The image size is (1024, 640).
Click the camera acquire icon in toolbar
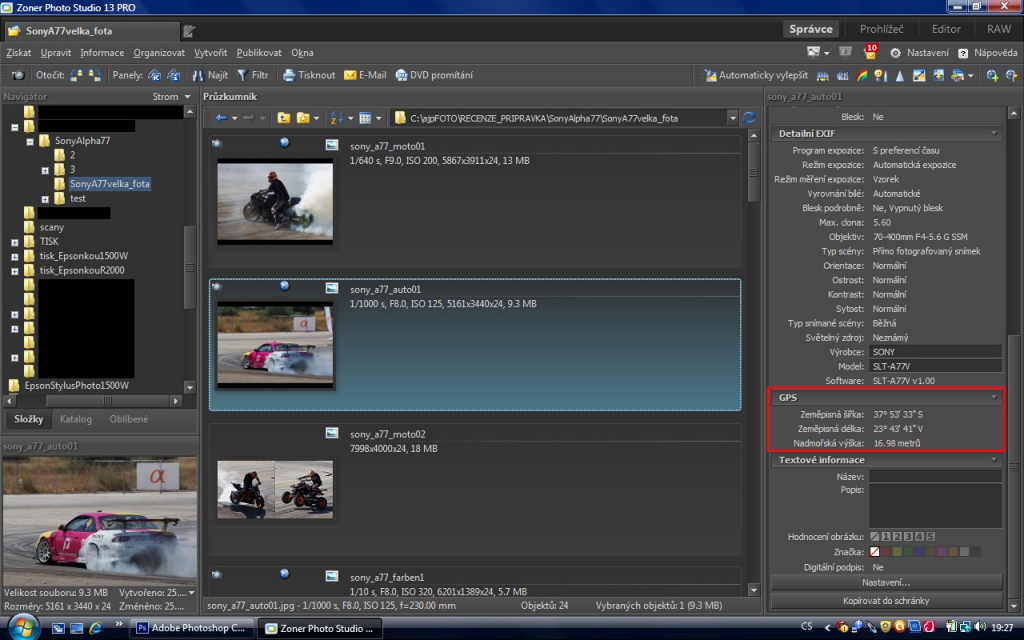pyautogui.click(x=18, y=75)
